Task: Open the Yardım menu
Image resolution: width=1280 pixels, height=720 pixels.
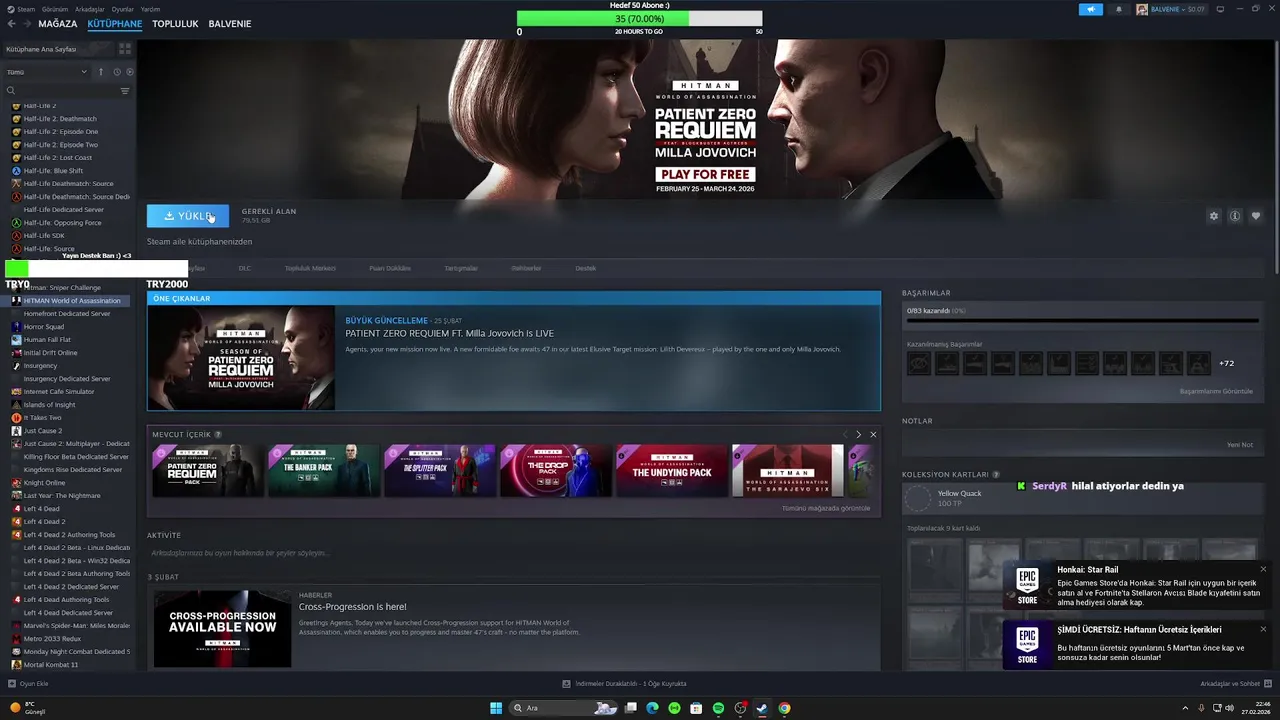Action: 150,9
